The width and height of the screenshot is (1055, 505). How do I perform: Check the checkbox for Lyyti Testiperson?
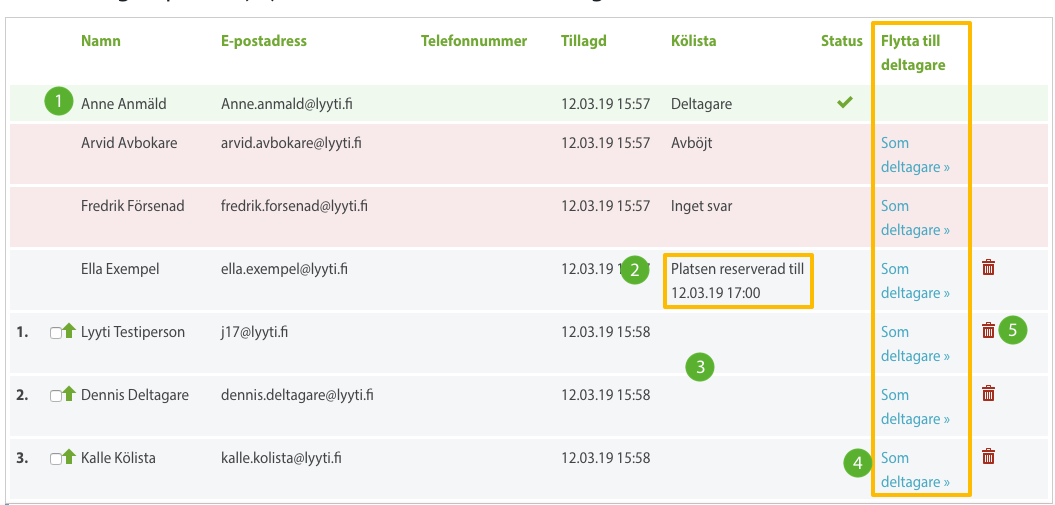[x=55, y=334]
